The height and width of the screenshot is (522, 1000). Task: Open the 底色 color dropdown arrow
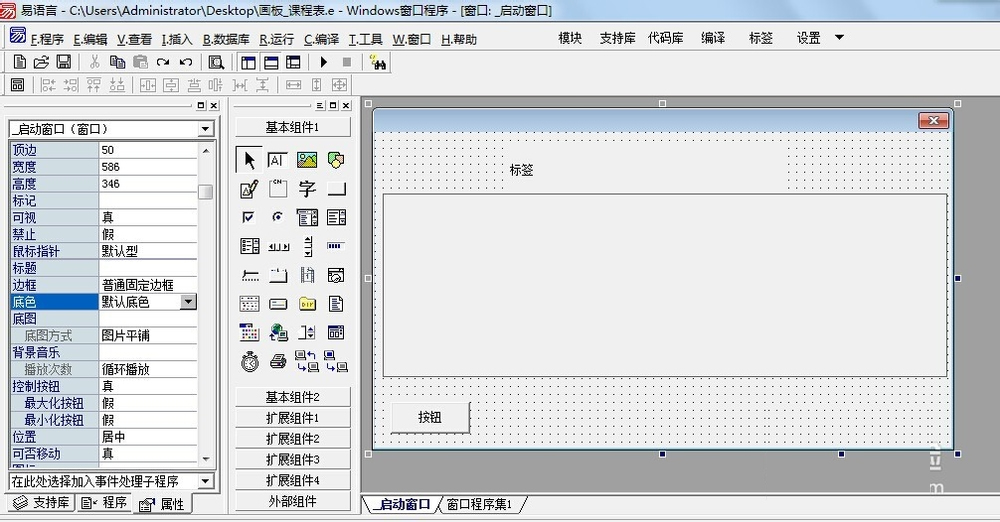pyautogui.click(x=188, y=301)
